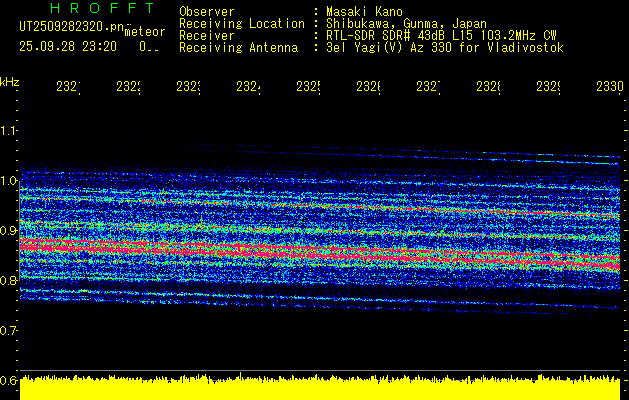This screenshot has width=629, height=400.
Task: Click the 1.0 frequency axis label
Action: pos(8,181)
